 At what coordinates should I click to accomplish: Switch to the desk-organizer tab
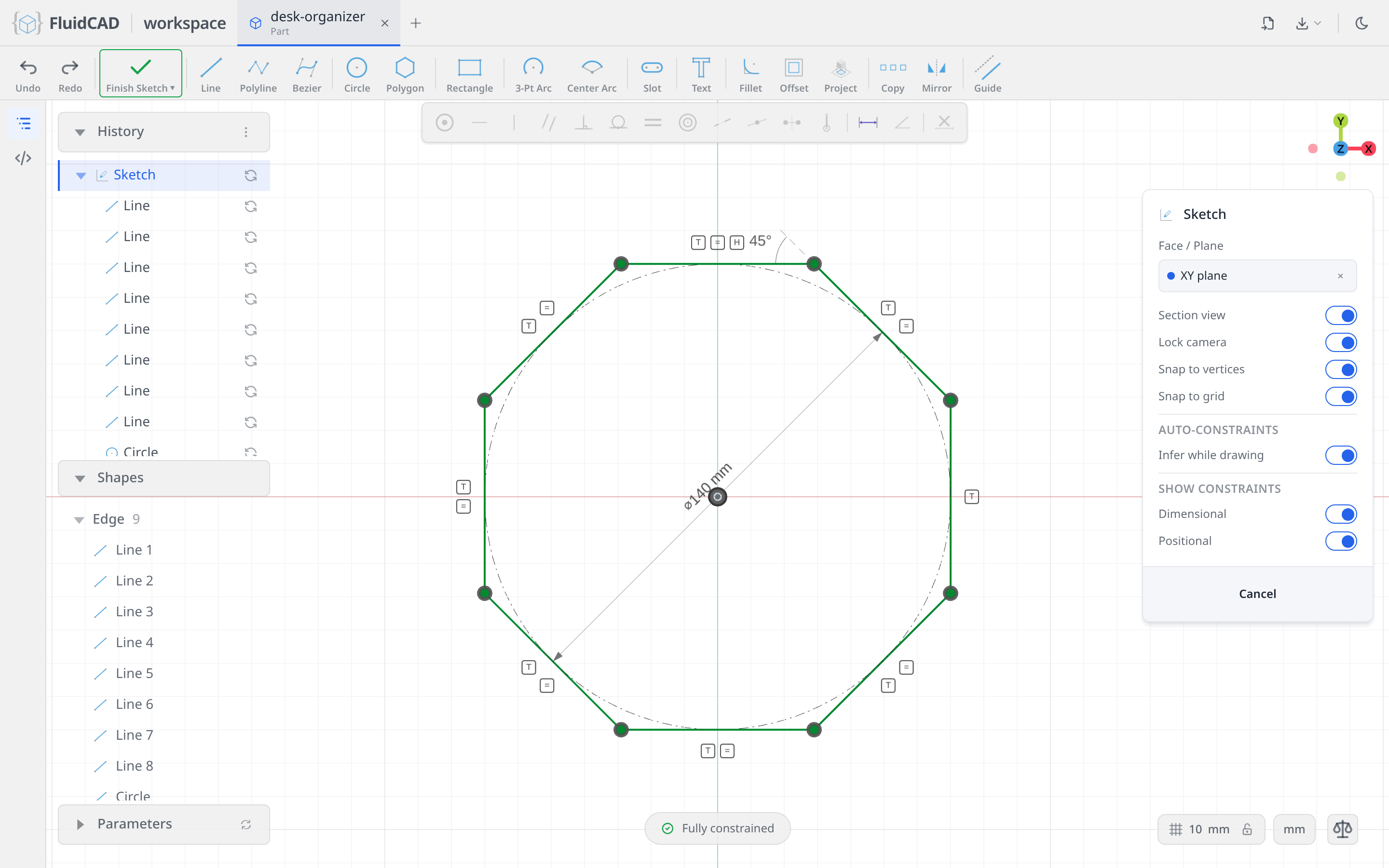(x=317, y=23)
